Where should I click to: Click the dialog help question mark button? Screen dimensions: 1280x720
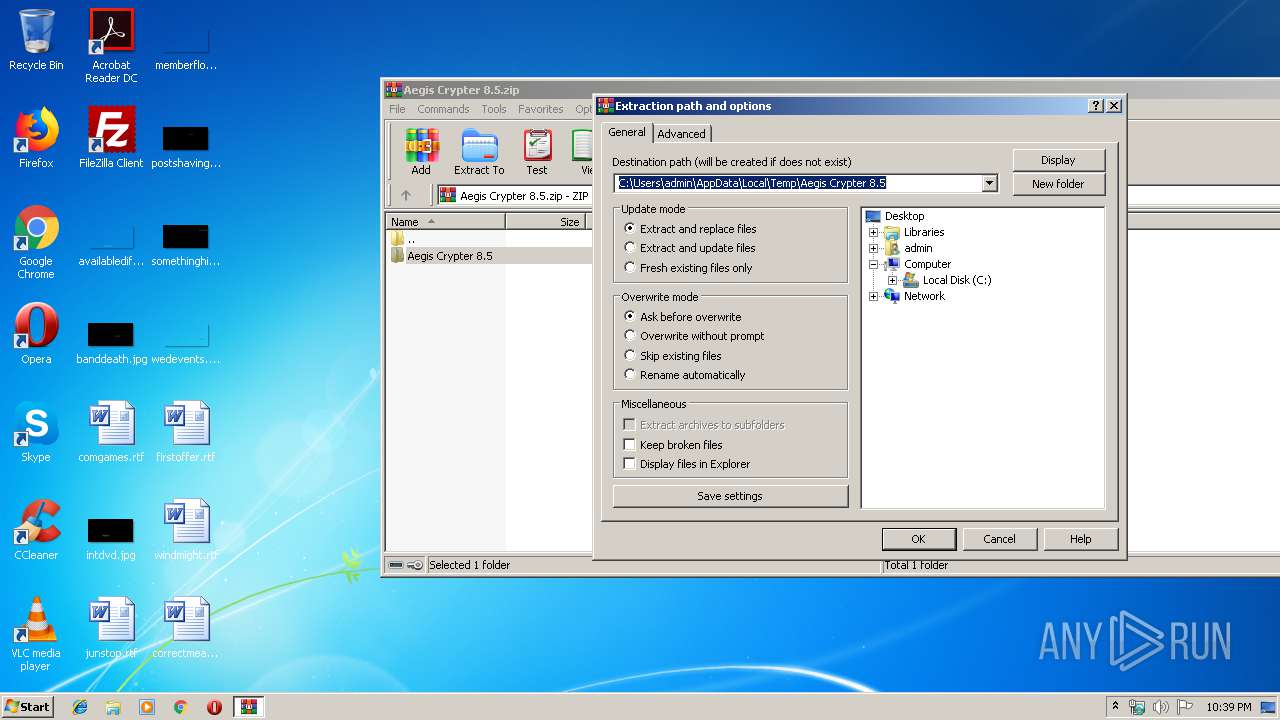pos(1096,106)
